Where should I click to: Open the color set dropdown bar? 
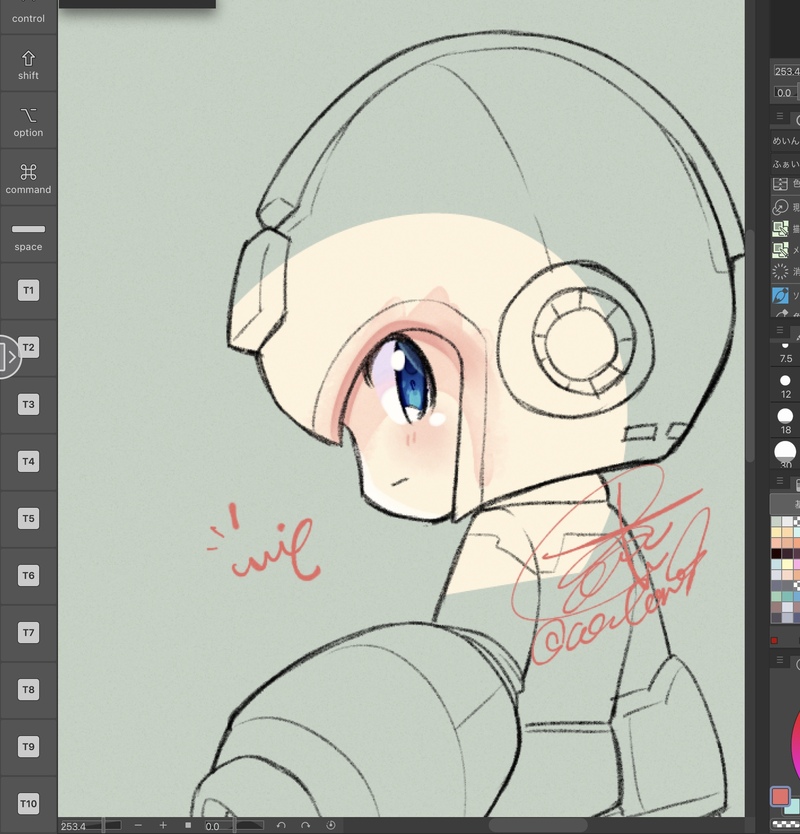pyautogui.click(x=786, y=503)
